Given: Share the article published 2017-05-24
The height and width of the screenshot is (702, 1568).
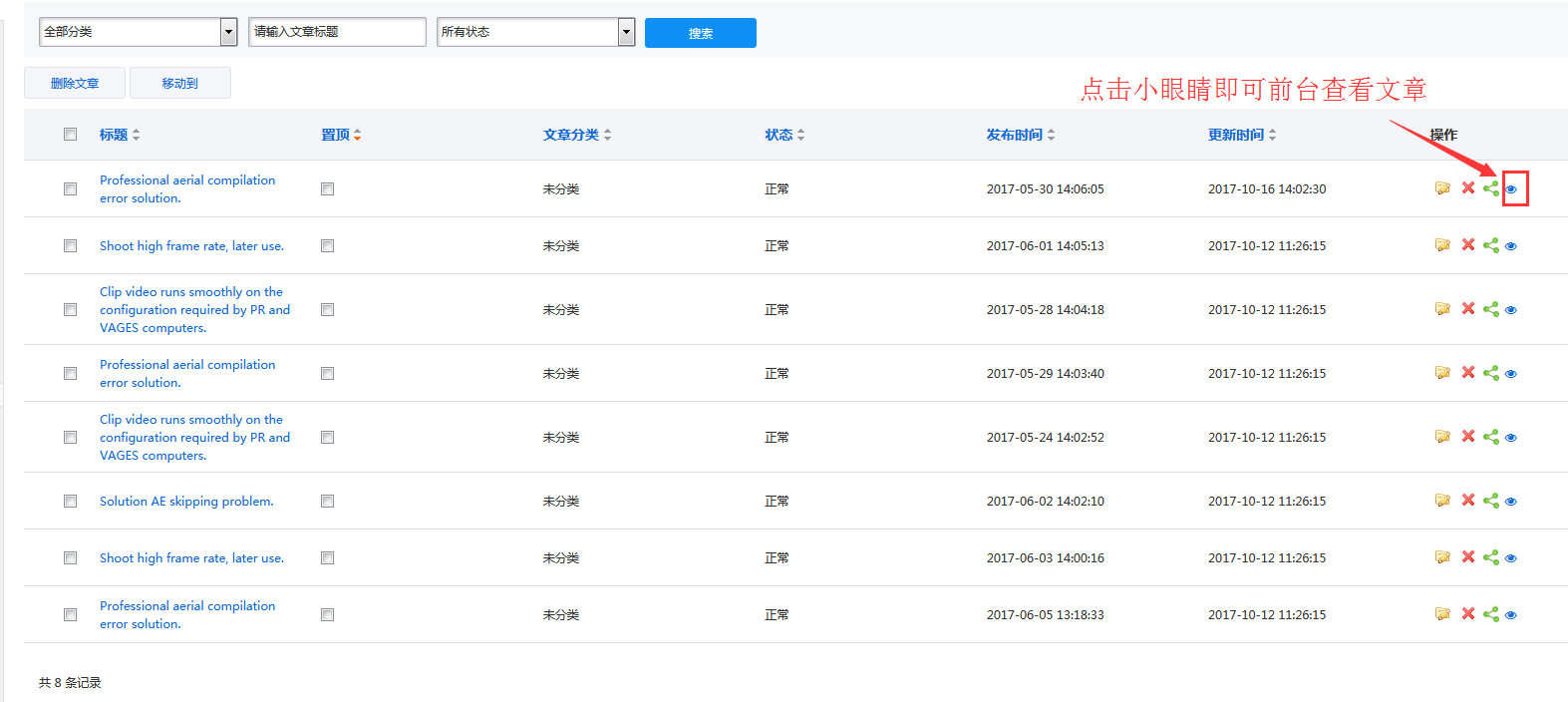Looking at the screenshot, I should (1490, 437).
